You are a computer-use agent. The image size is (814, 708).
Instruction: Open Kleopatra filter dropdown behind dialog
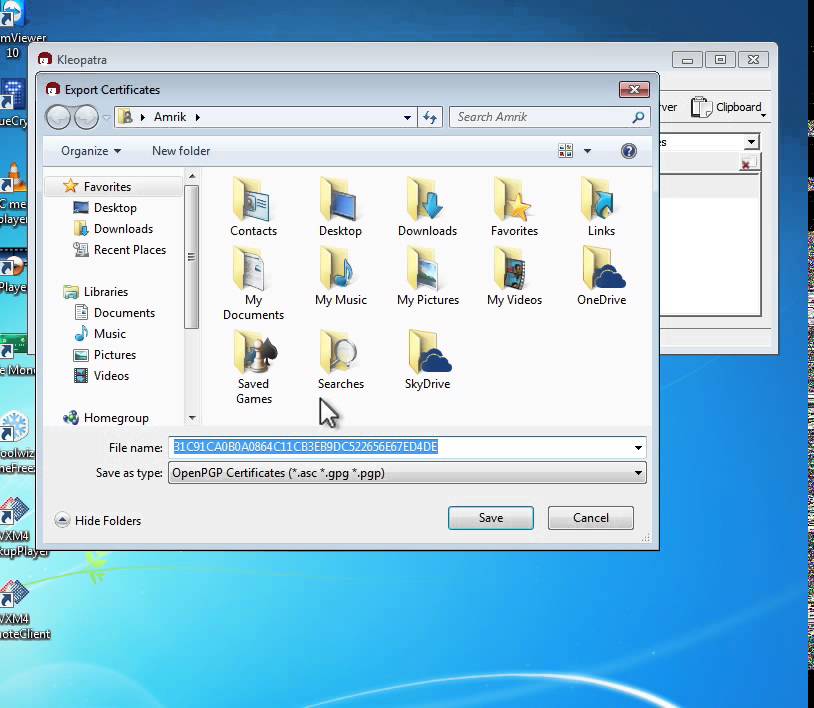[751, 142]
